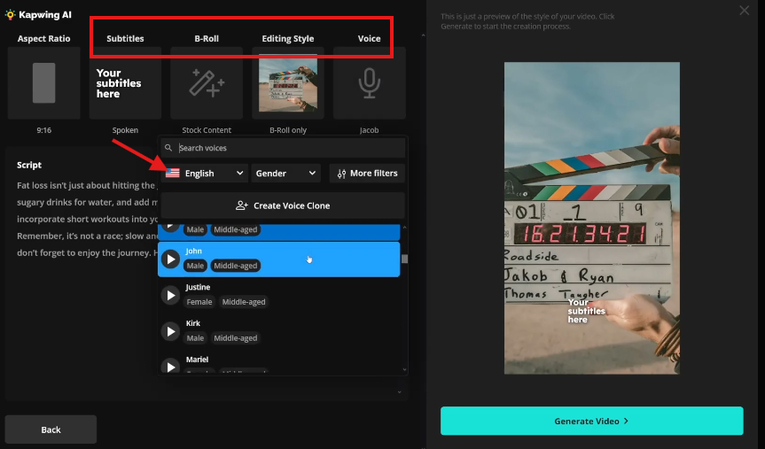Click the B-Roll heading

[x=207, y=39]
